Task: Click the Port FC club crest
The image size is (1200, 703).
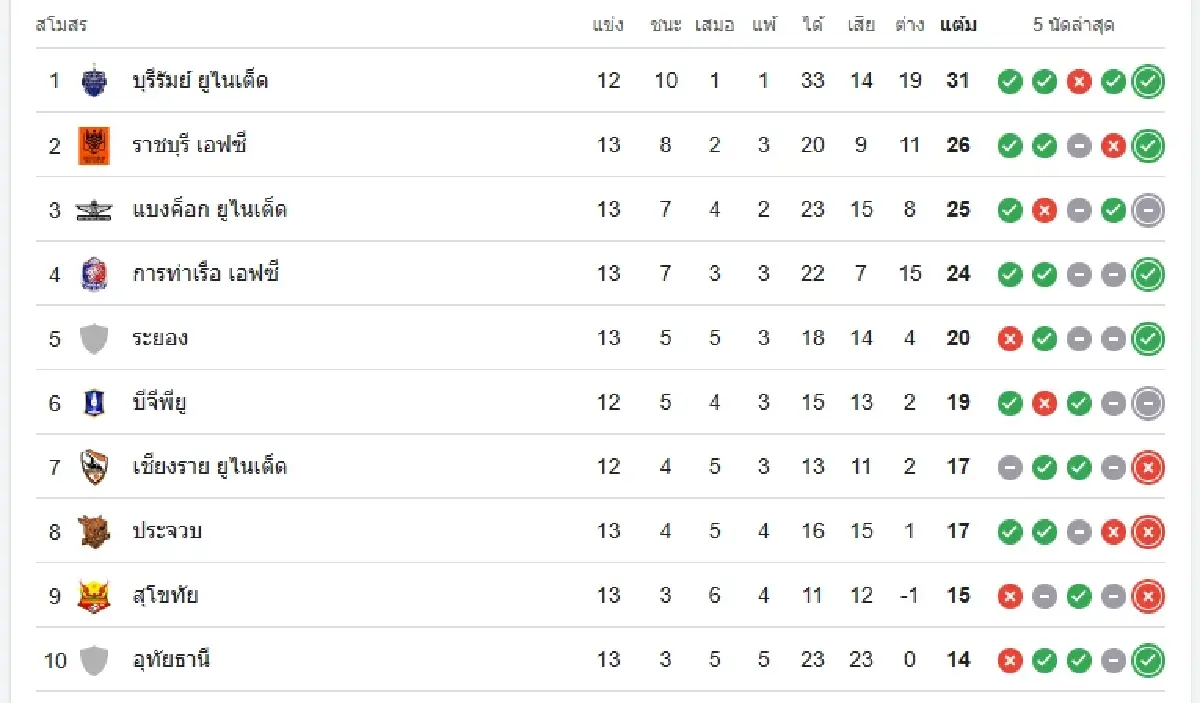Action: coord(93,273)
